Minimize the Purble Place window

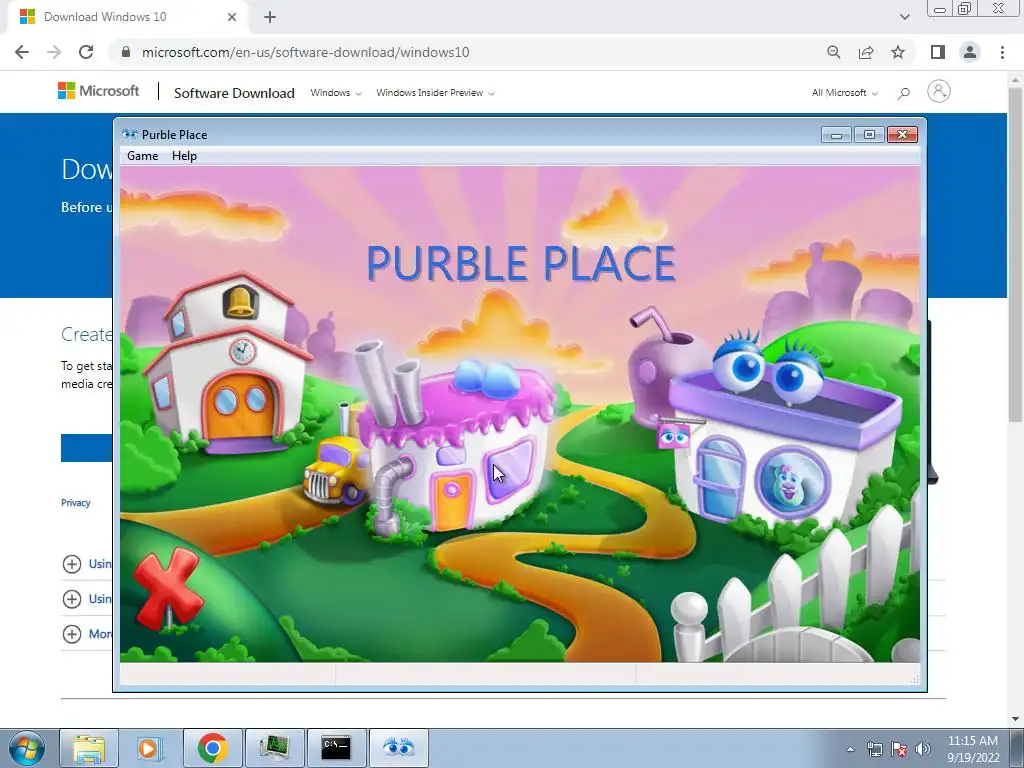pos(836,135)
